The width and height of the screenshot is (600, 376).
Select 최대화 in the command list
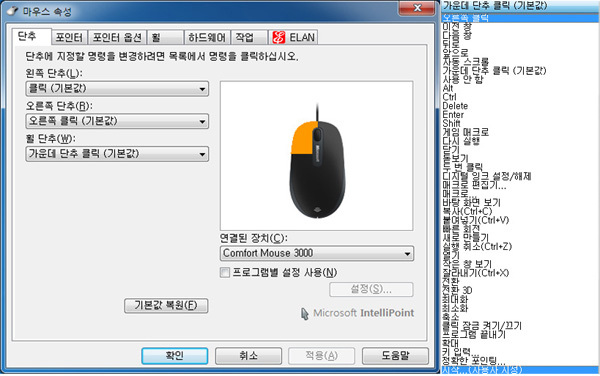pyautogui.click(x=455, y=299)
